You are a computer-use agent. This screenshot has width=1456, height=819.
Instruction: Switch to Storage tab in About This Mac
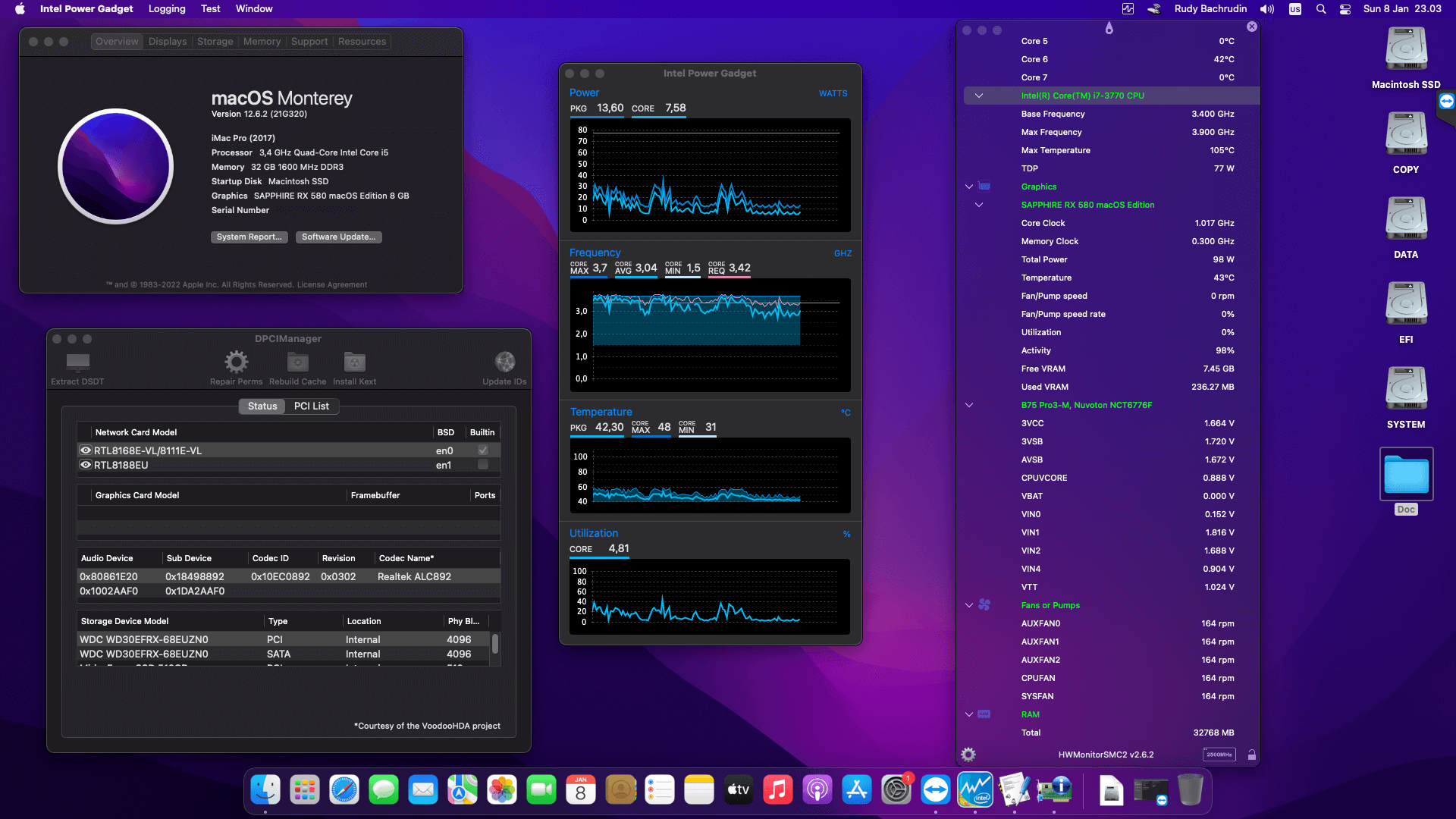tap(215, 42)
